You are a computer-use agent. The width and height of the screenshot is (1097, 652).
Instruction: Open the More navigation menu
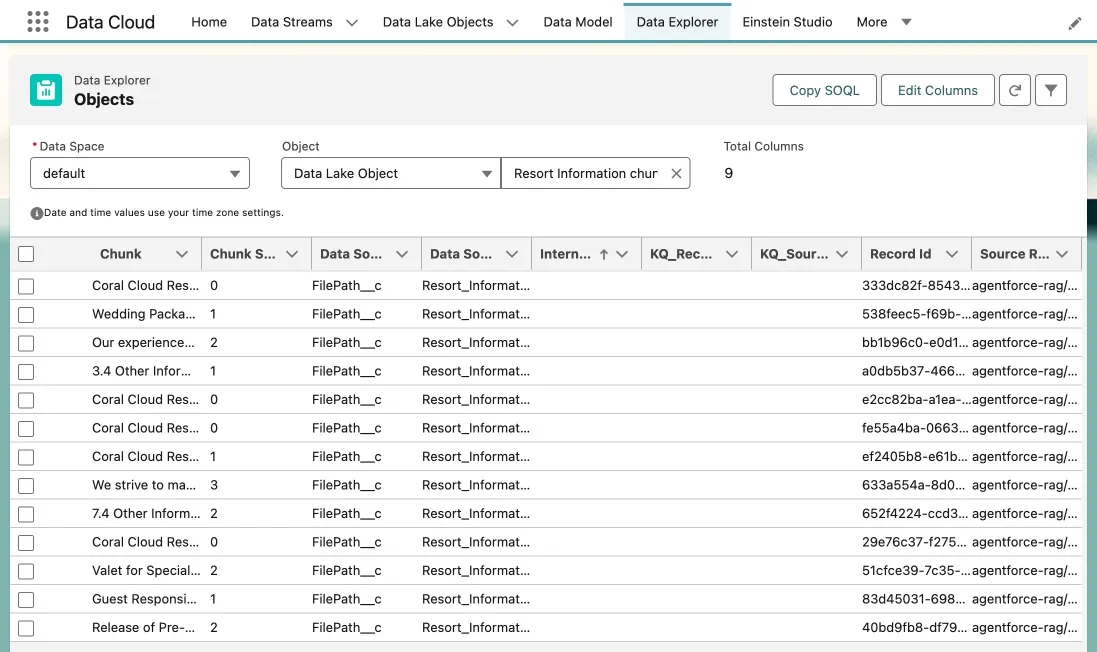click(884, 22)
